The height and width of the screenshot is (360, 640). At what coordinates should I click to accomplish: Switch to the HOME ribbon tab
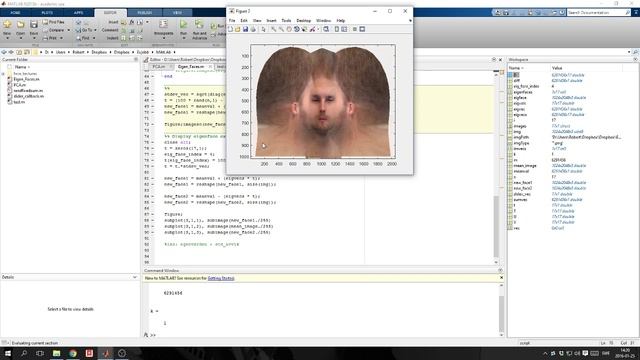(15, 13)
